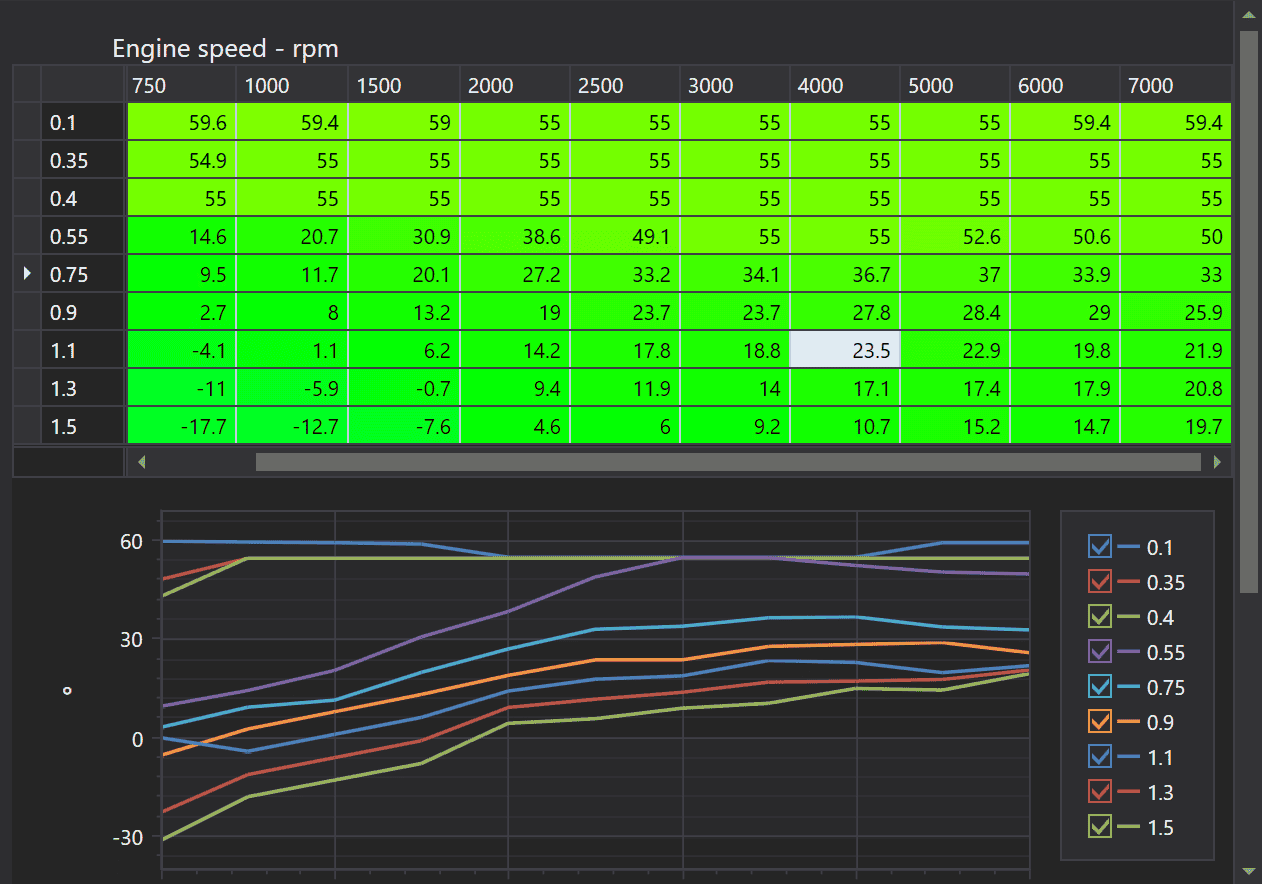Screen dimensions: 1262x884
Task: Toggle the 0.55 series in the legend
Action: 1099,651
